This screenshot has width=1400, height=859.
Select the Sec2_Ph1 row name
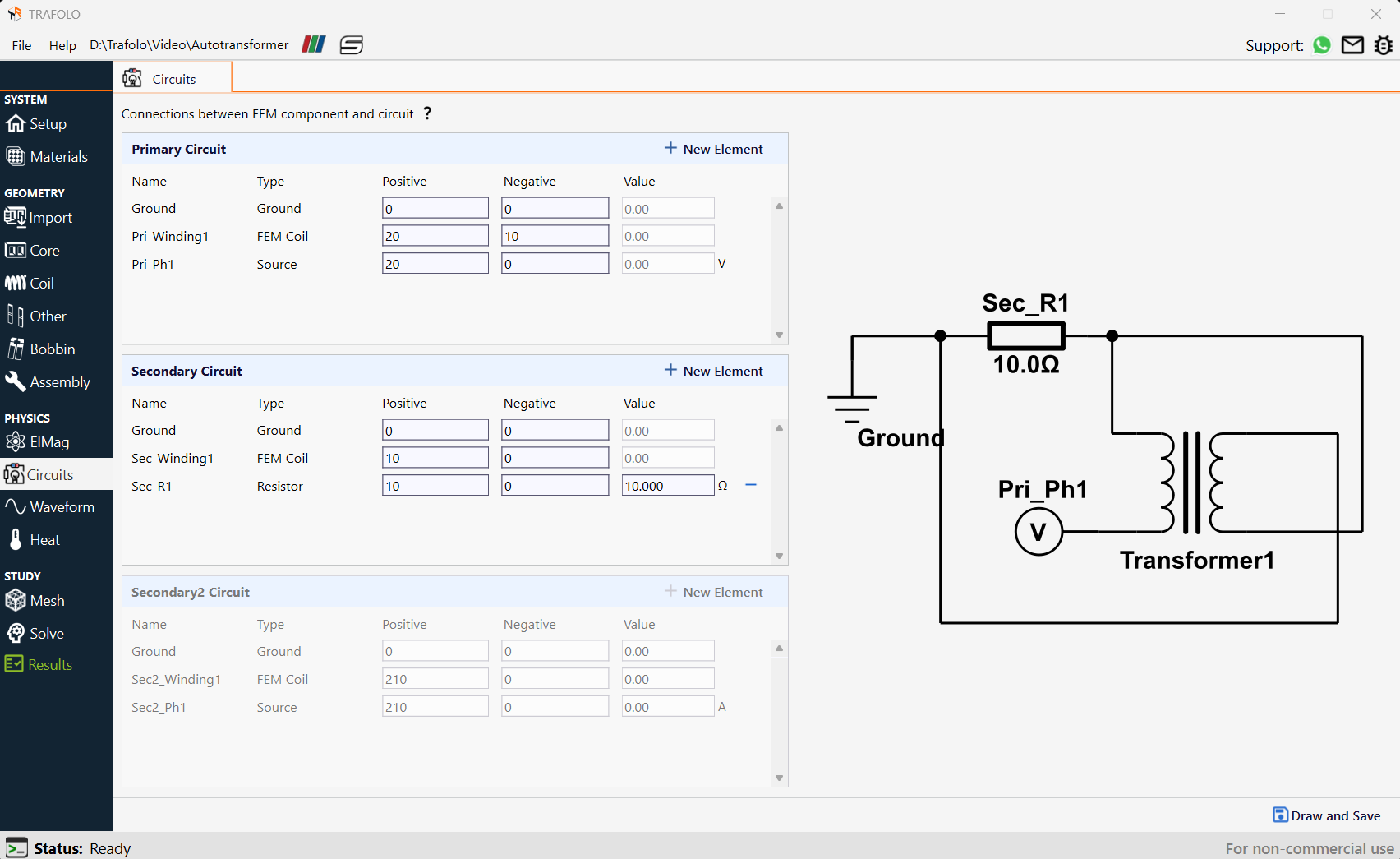click(159, 707)
